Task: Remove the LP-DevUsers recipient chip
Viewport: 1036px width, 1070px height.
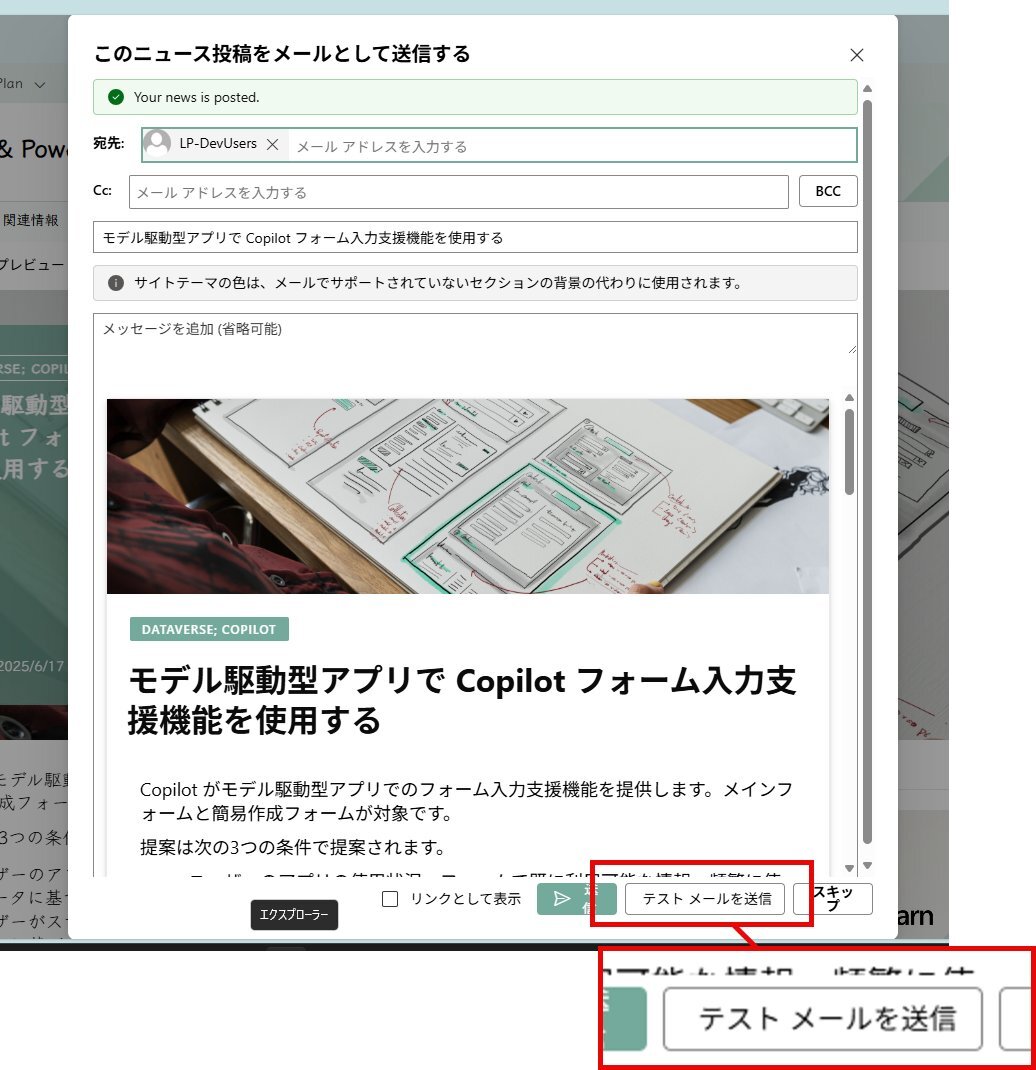Action: pos(272,144)
